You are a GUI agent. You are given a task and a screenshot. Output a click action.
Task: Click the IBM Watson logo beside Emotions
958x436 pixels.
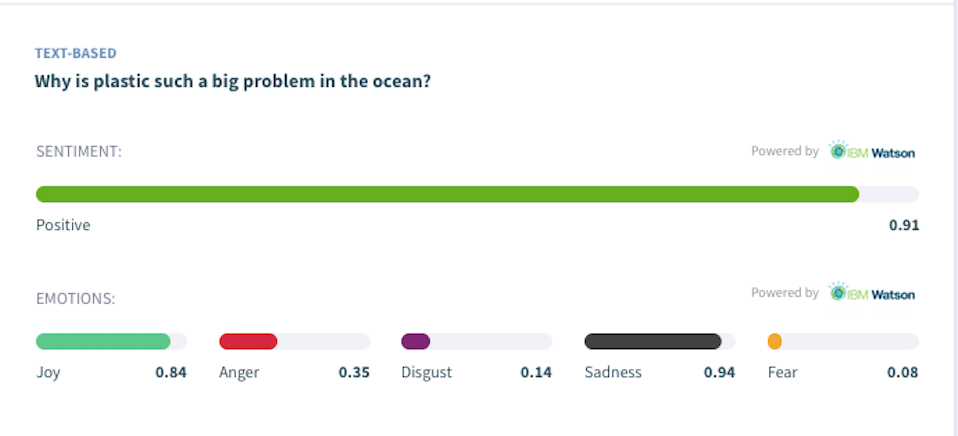(x=871, y=293)
